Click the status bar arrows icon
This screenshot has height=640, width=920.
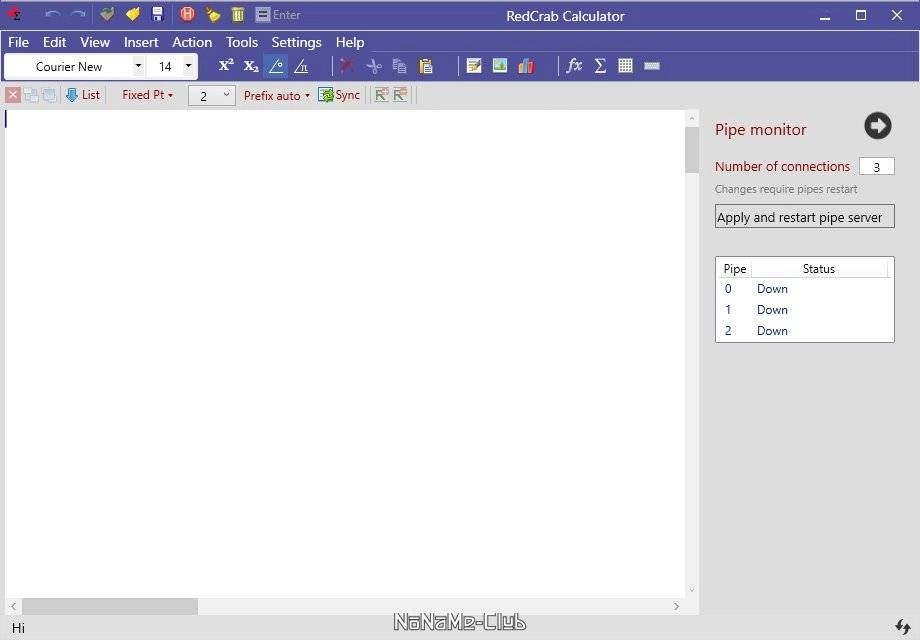coord(903,627)
